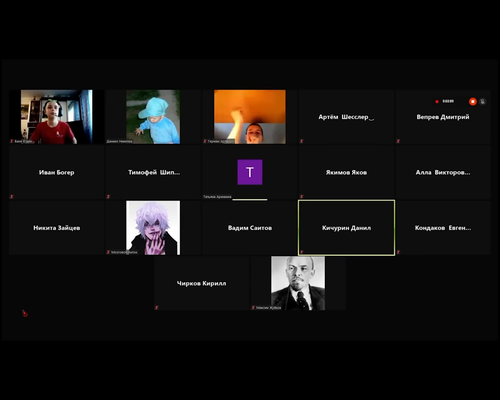The image size is (500, 400).
Task: Click the name Иван Богер
Action: [57, 172]
